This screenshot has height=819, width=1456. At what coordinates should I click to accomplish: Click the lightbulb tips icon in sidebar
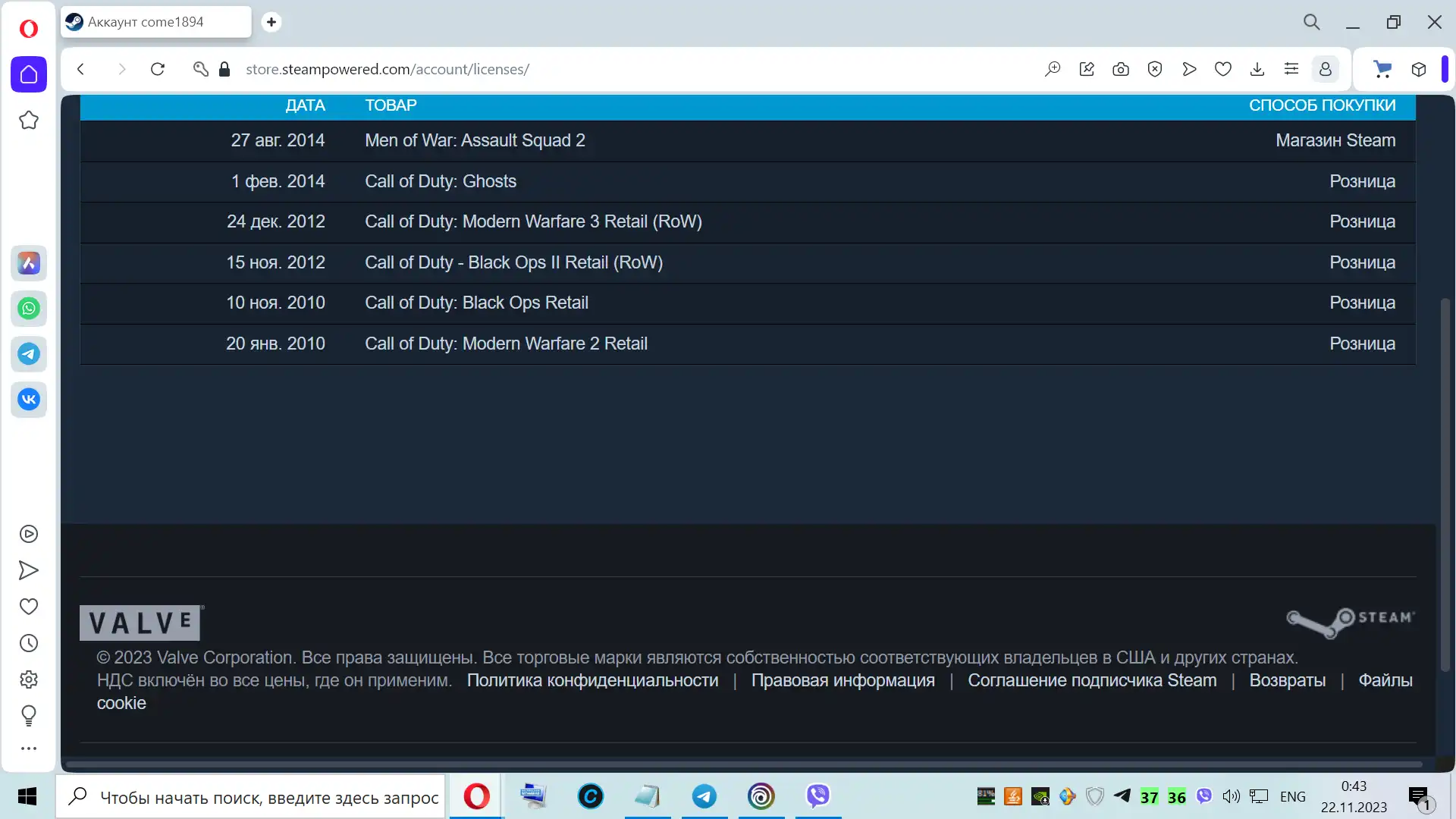pyautogui.click(x=29, y=715)
